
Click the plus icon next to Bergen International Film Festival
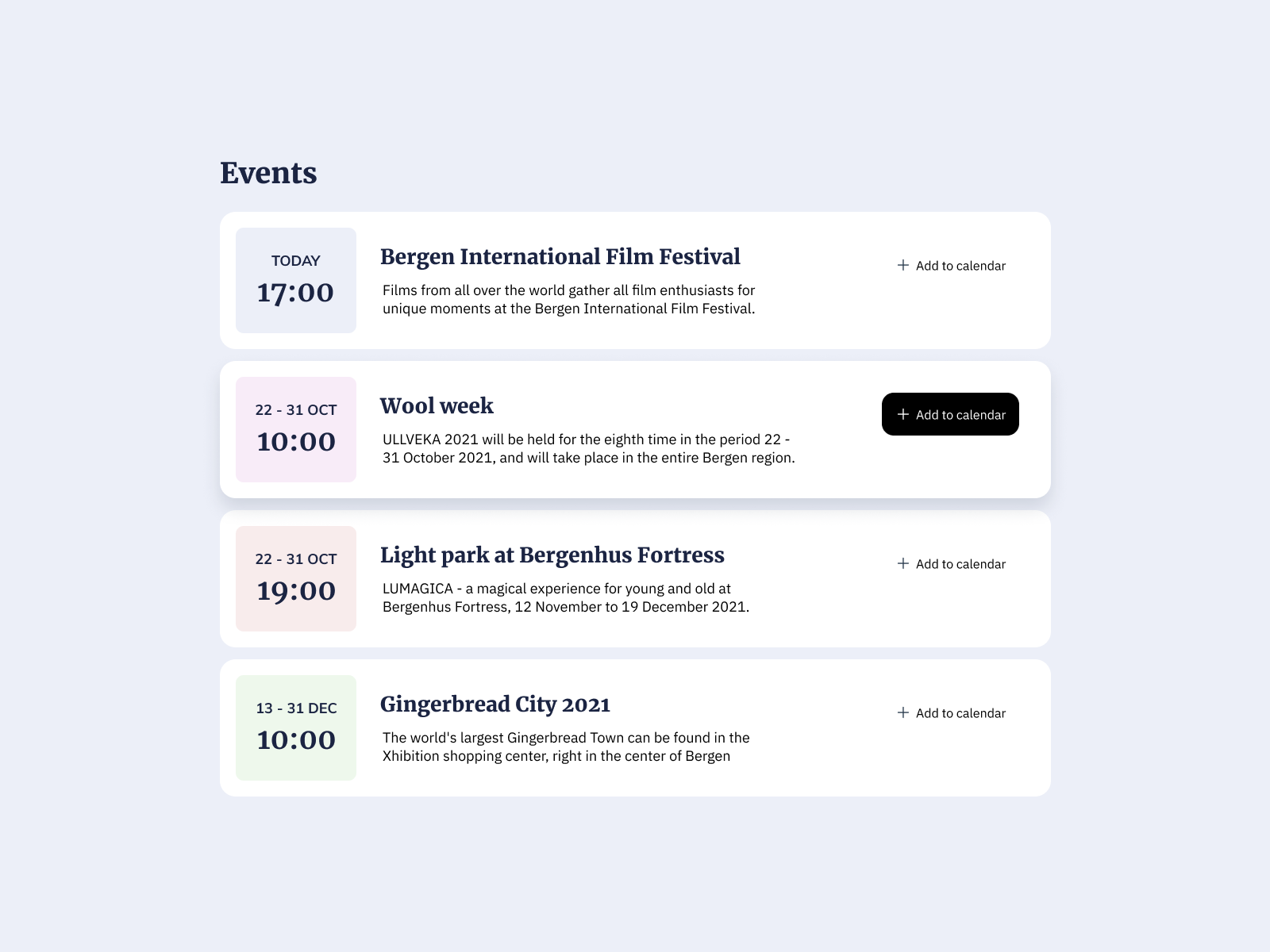pyautogui.click(x=904, y=266)
